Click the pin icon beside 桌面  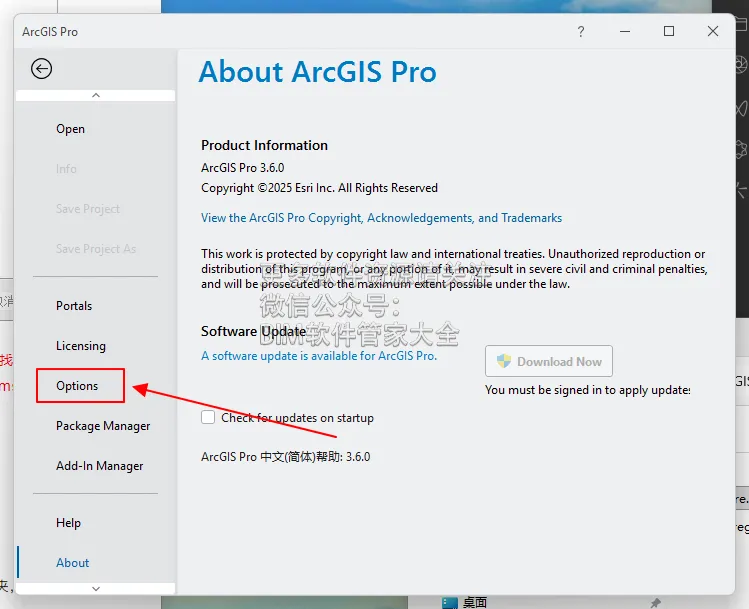pos(656,603)
